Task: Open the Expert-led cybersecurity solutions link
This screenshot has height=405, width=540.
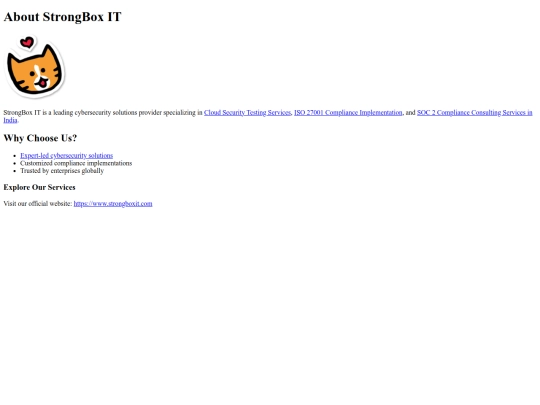Action: (66, 156)
